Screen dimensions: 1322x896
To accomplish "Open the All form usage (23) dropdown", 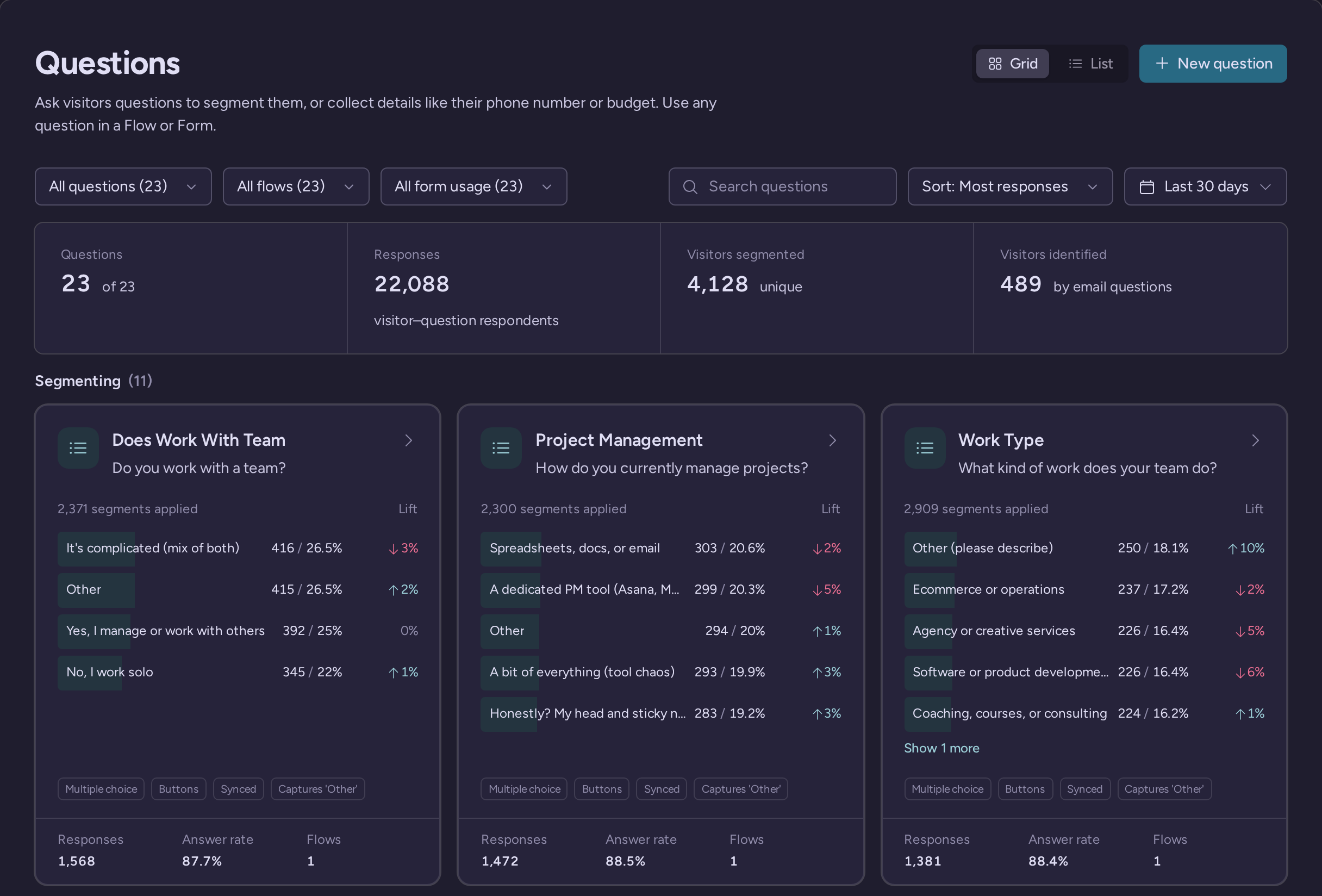I will [473, 186].
